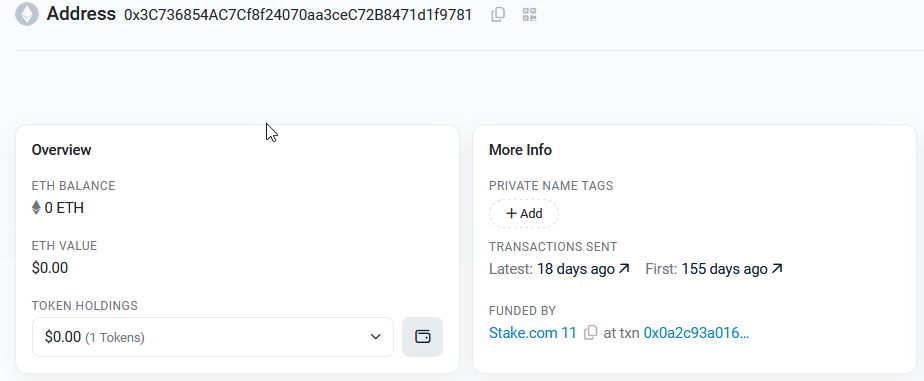This screenshot has height=381, width=924.
Task: View first sent transaction, 155 days ago
Action: [x=725, y=269]
